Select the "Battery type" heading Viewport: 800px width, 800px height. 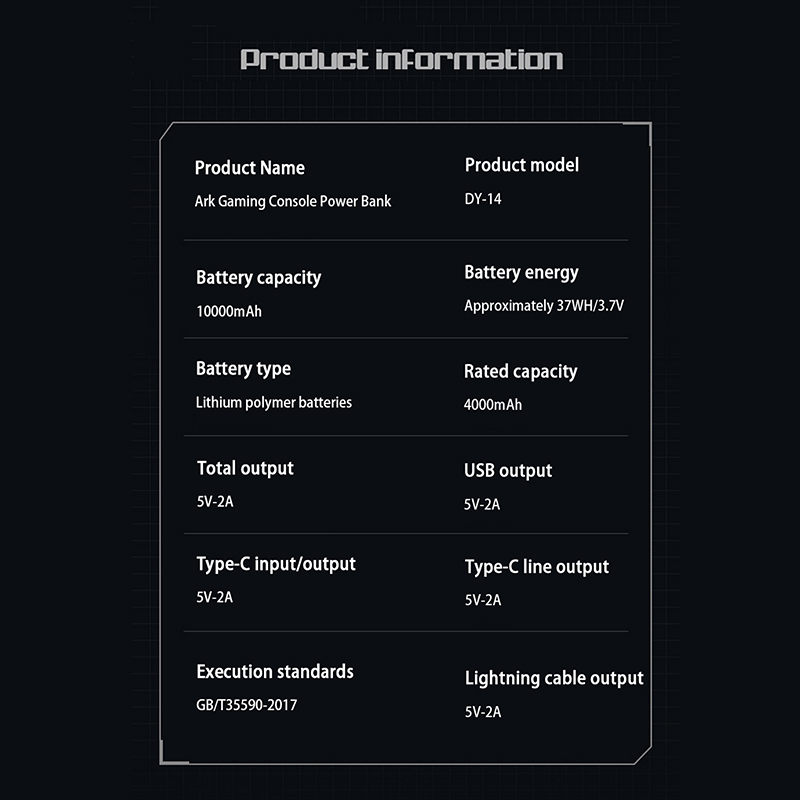(243, 369)
